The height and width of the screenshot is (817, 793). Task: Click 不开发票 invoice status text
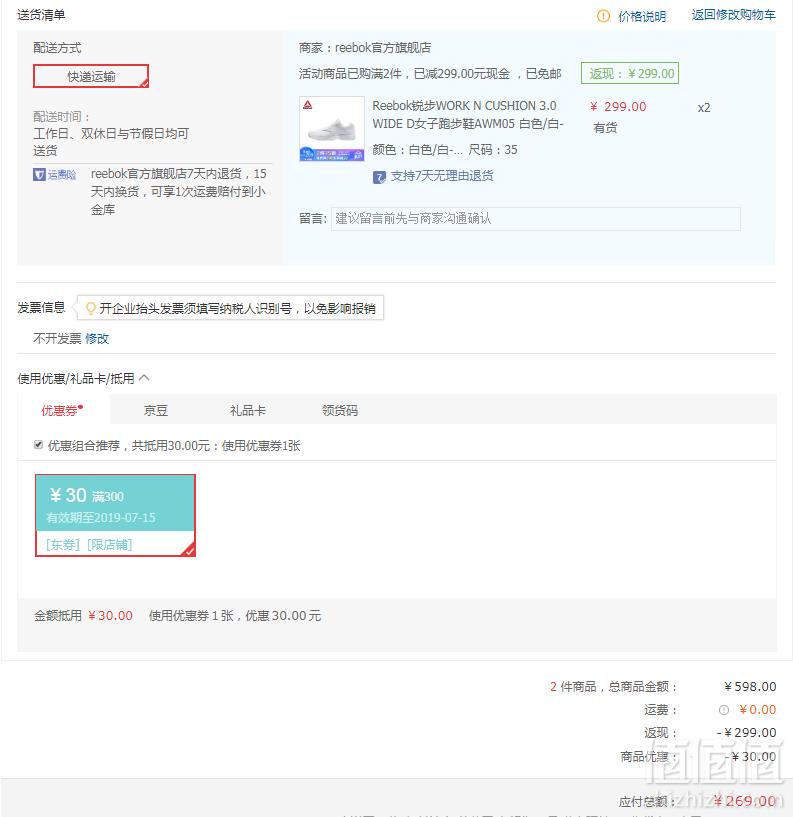point(57,339)
